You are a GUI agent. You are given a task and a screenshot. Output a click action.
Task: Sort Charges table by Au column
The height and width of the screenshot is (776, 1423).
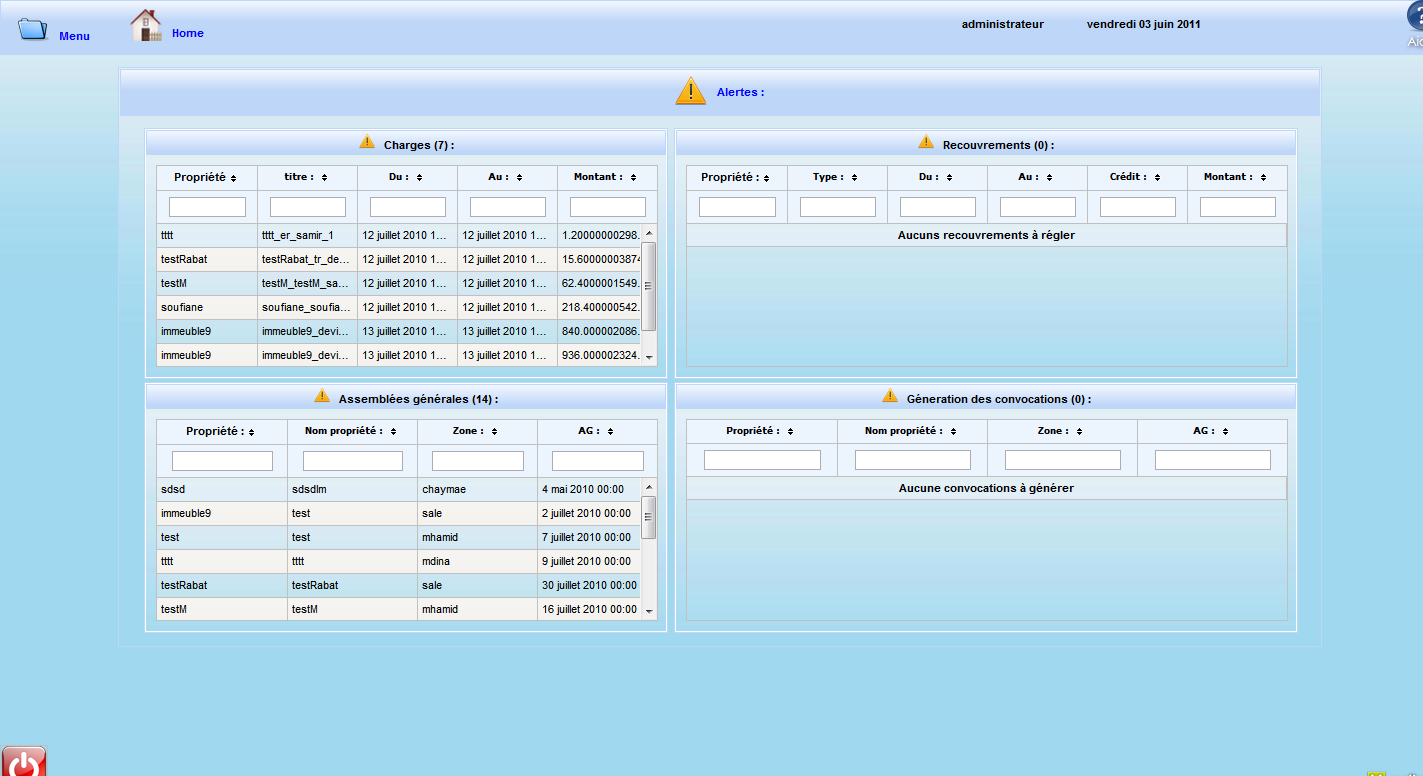(x=519, y=177)
